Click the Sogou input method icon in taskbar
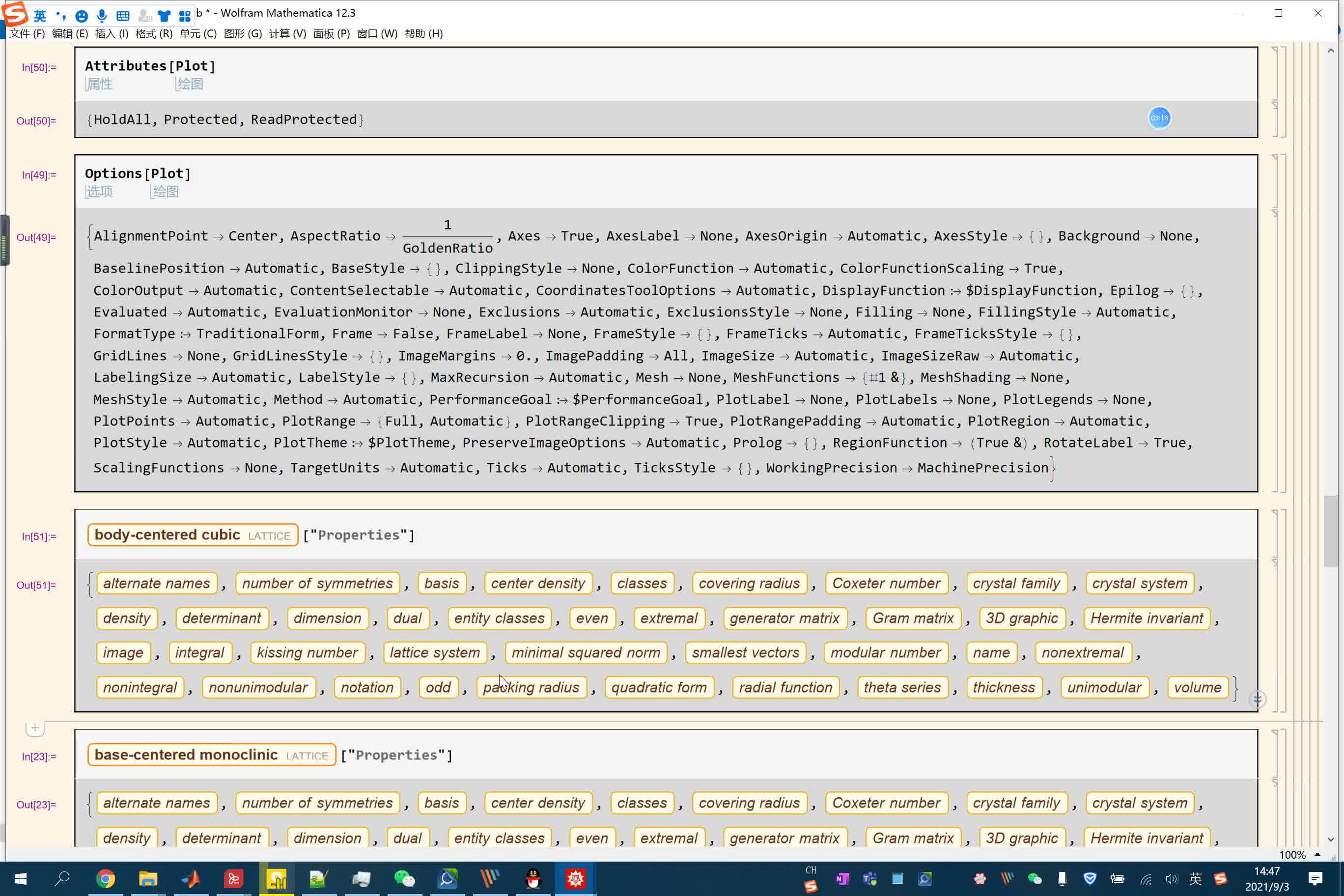 (1221, 878)
